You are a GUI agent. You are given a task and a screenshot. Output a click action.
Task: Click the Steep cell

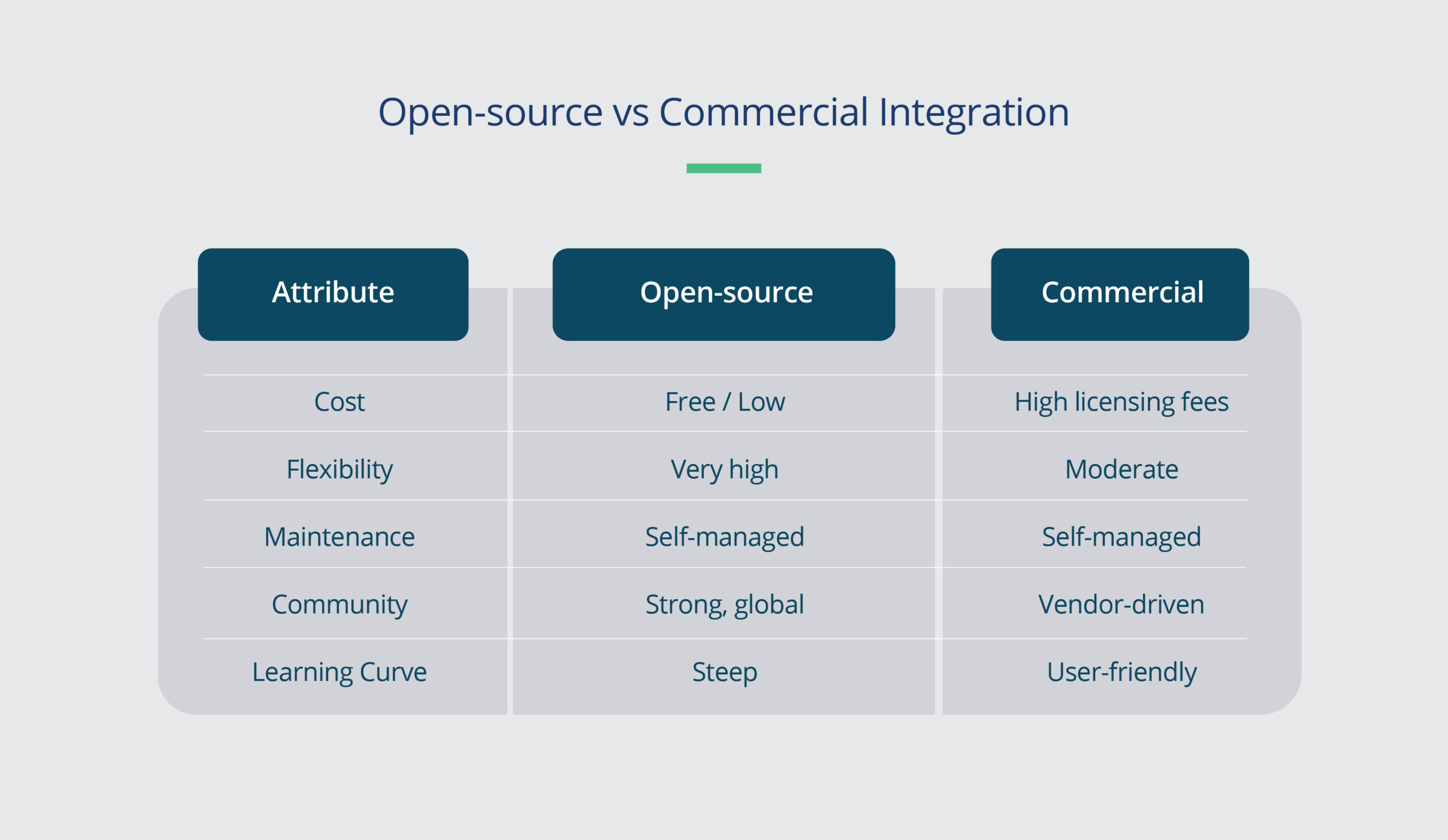[725, 671]
